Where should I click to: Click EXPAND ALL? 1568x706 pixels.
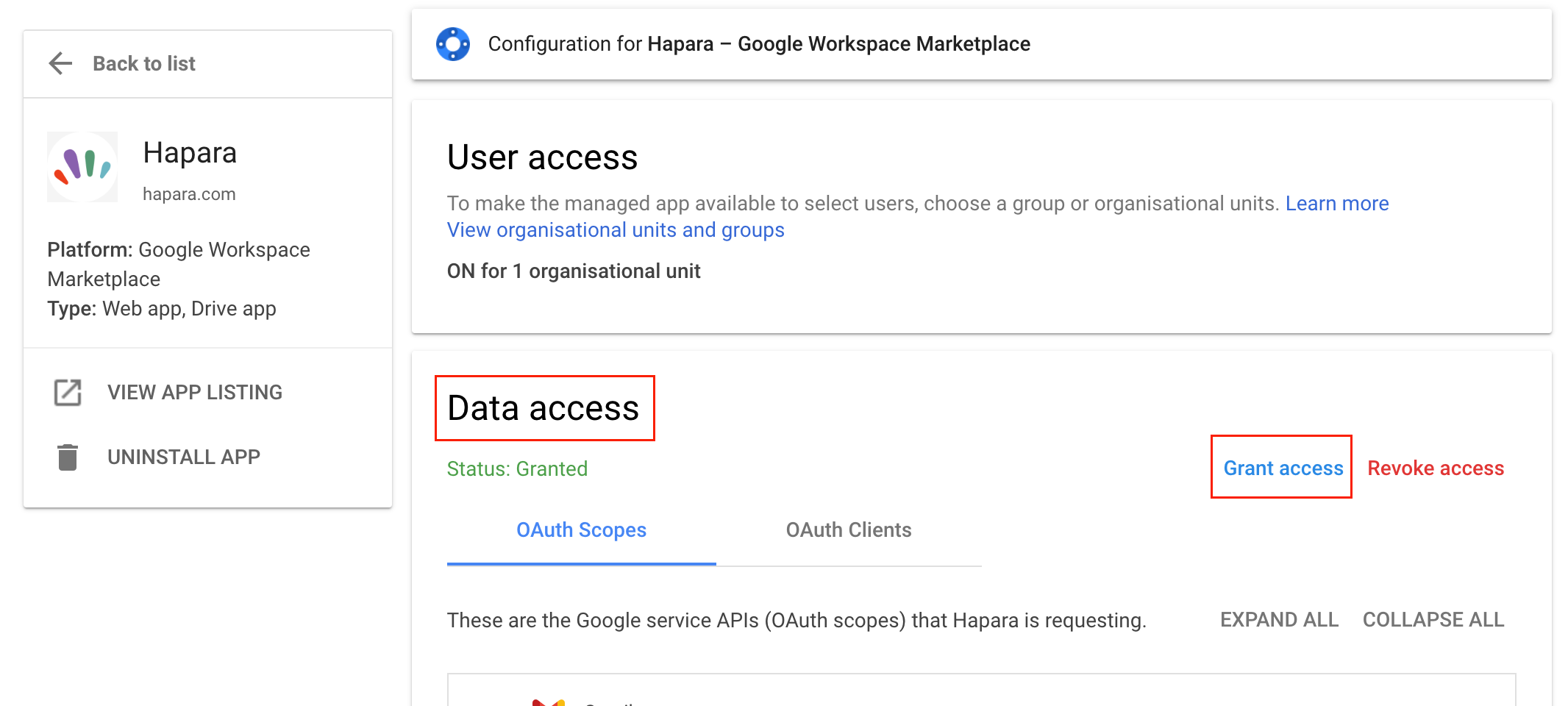(x=1279, y=620)
